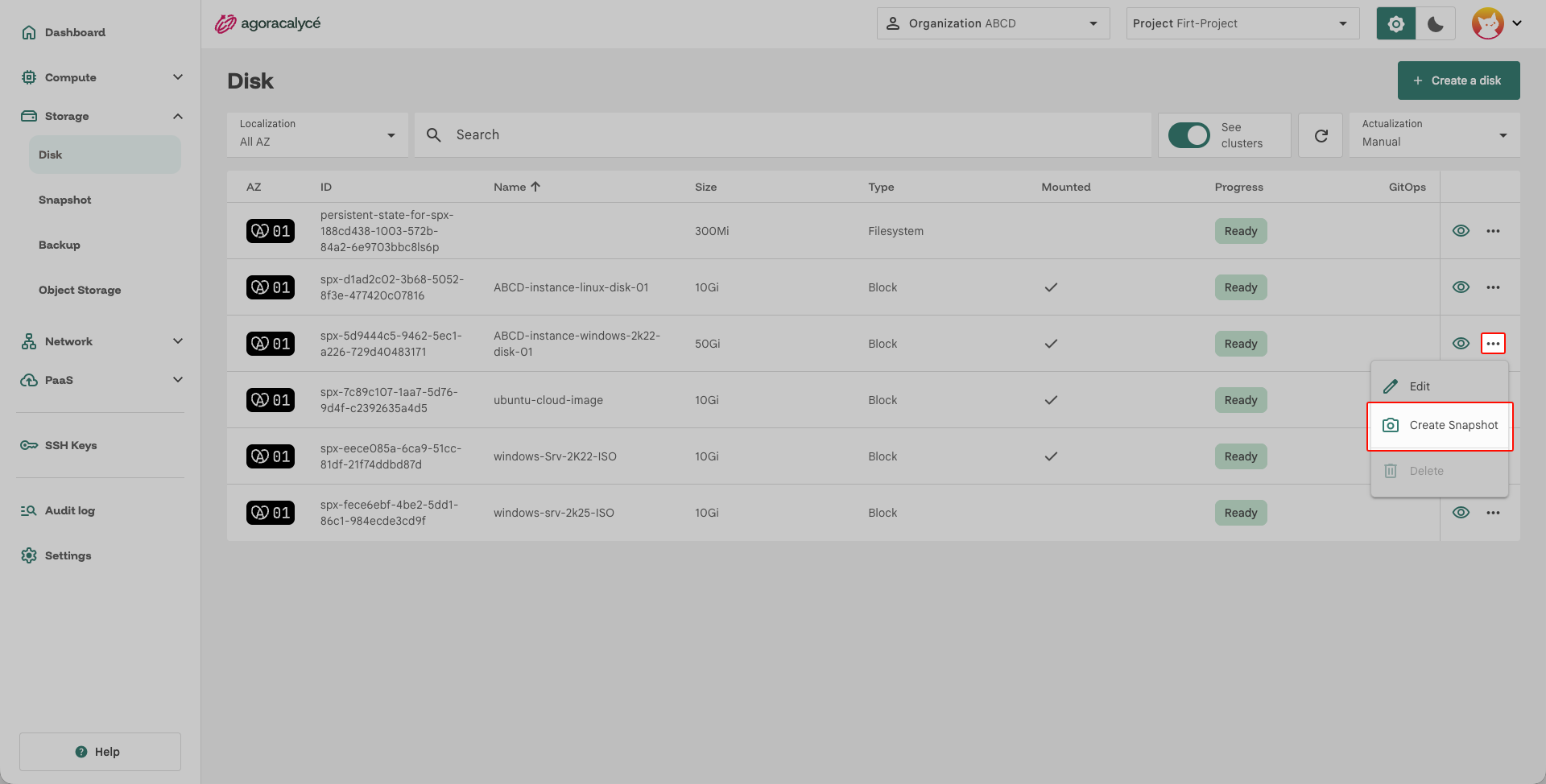Click the Create a disk button
Screen dimensions: 1546x784
pos(1458,80)
